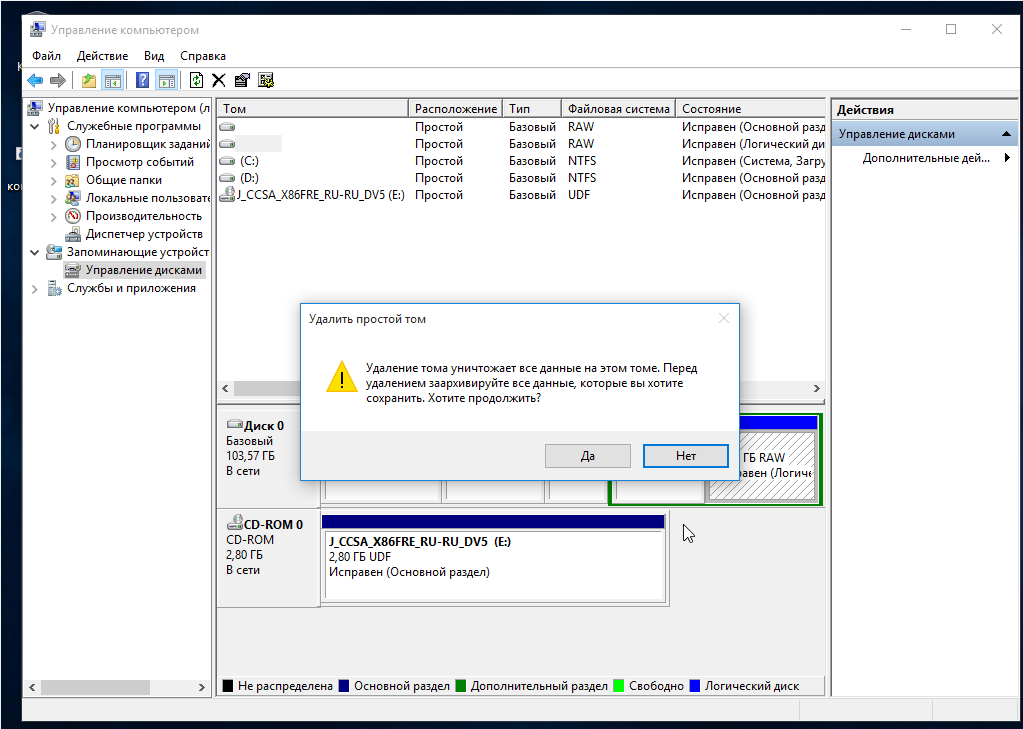Expand the Службы и приложения node
1023x729 pixels.
[35, 289]
